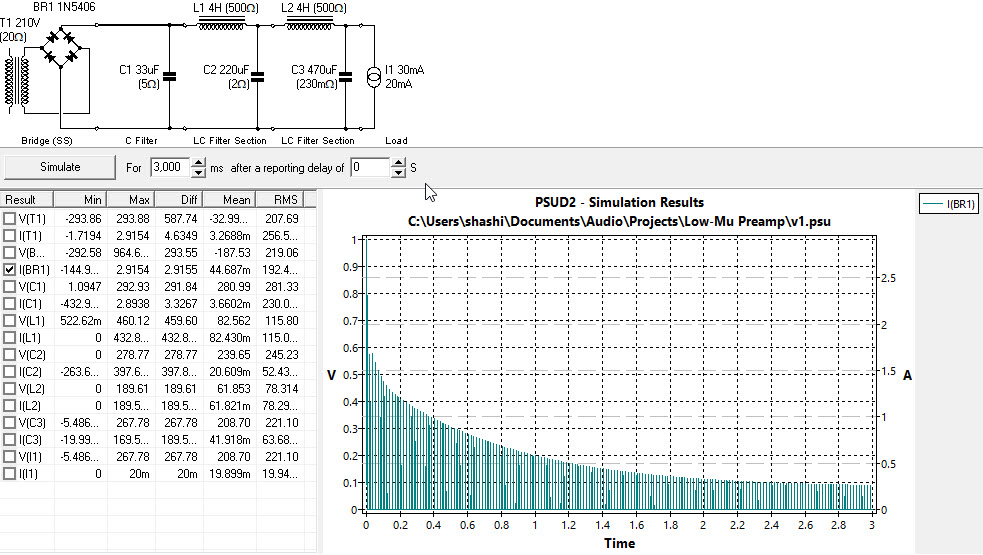
Task: Tick the V(C1) result checkbox
Action: point(9,286)
